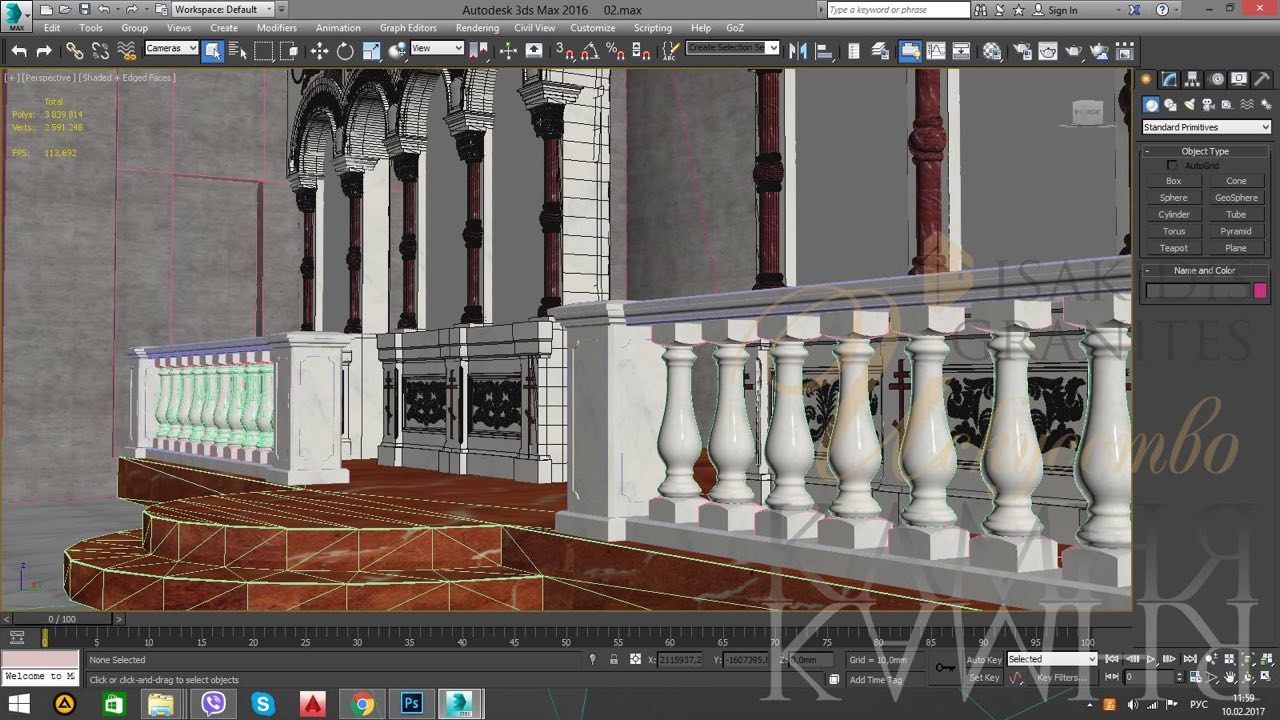Toggle the Selection Lock padlock
The image size is (1280, 720).
point(613,660)
